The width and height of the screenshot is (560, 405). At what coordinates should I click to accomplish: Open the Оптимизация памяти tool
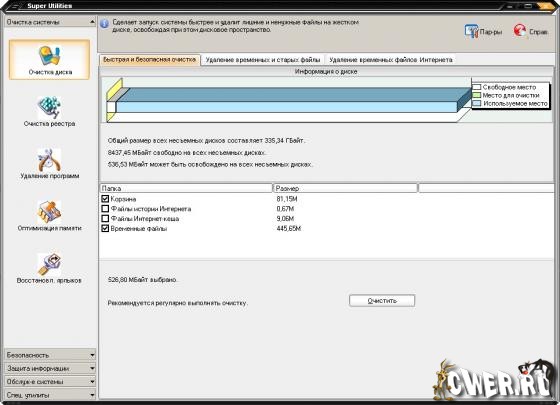tap(49, 216)
